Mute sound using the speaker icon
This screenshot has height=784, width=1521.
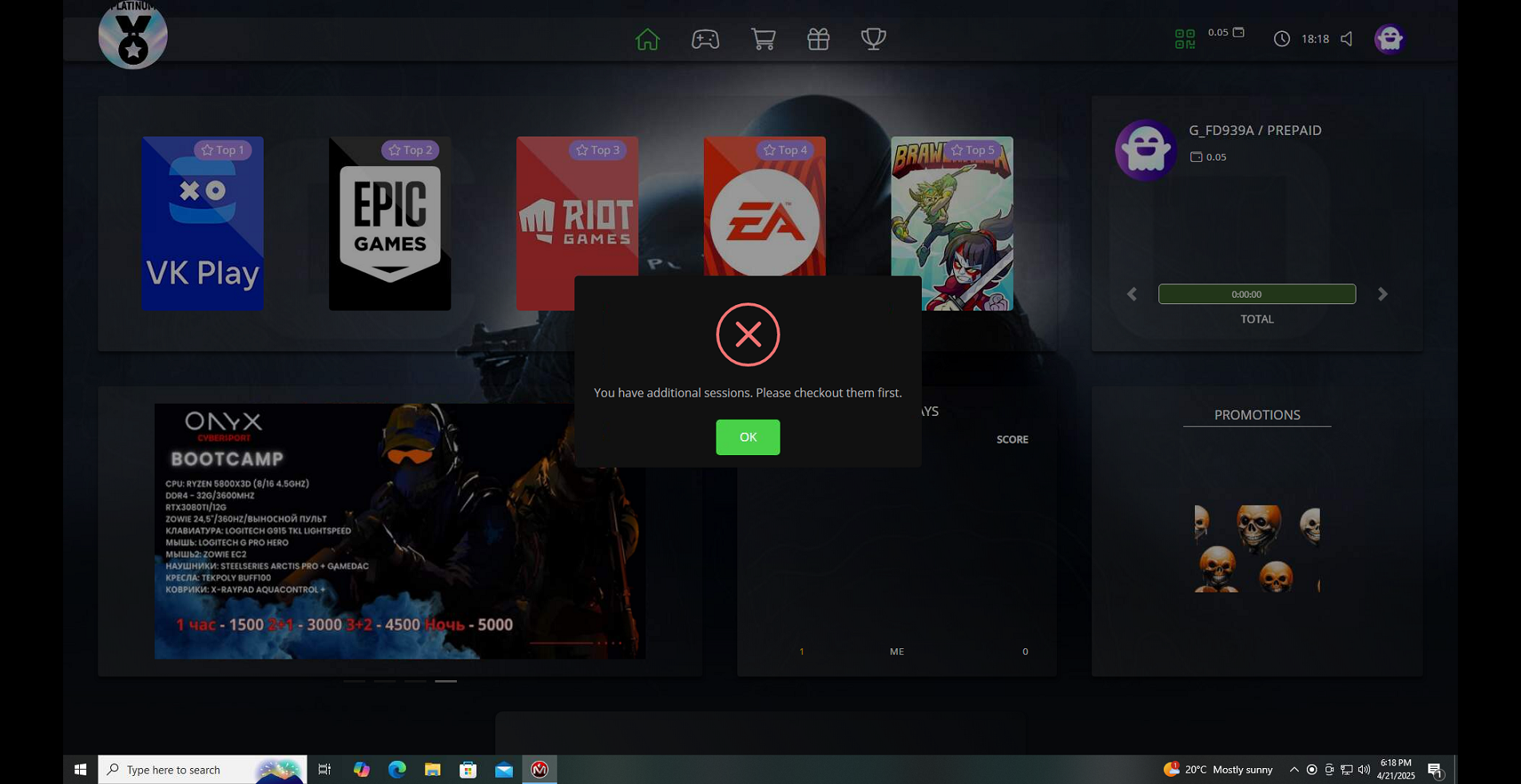coord(1347,39)
